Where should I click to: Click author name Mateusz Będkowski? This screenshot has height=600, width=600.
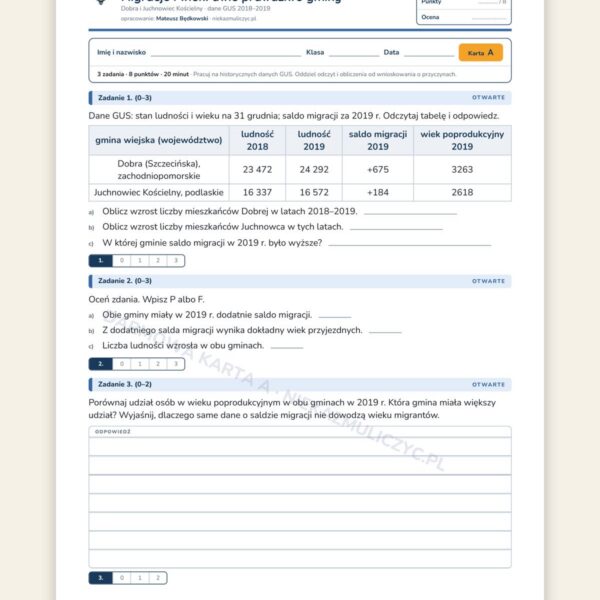click(x=182, y=18)
